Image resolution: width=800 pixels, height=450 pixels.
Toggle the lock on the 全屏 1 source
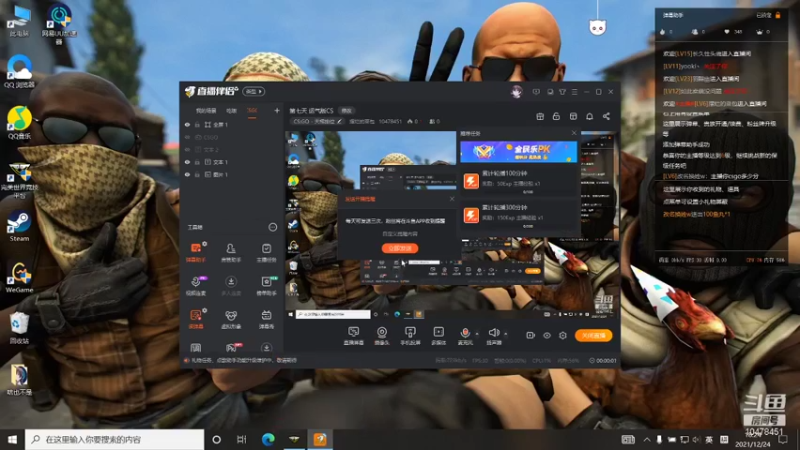(197, 124)
